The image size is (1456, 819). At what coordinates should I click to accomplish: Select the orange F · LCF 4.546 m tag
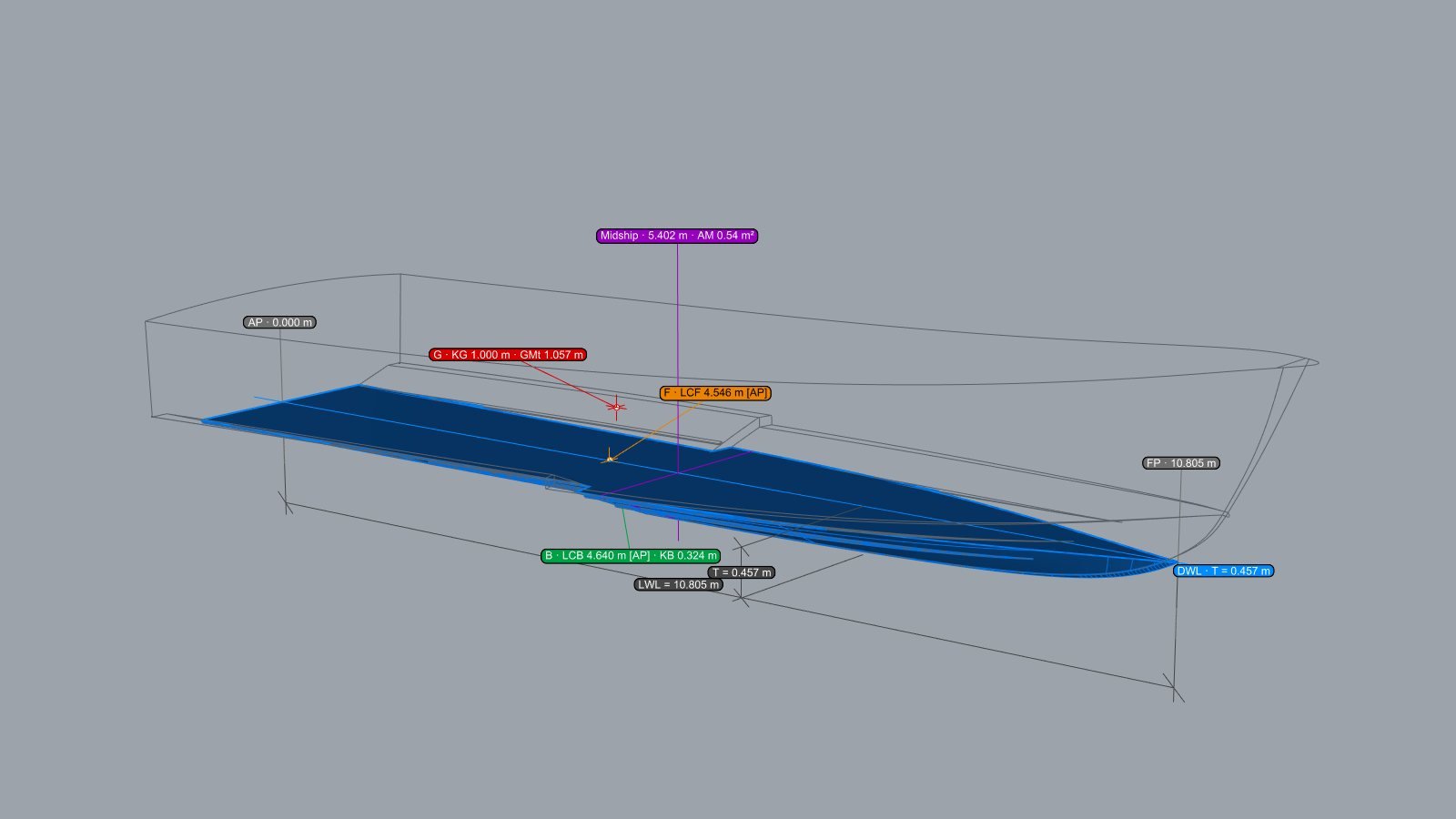tap(715, 393)
